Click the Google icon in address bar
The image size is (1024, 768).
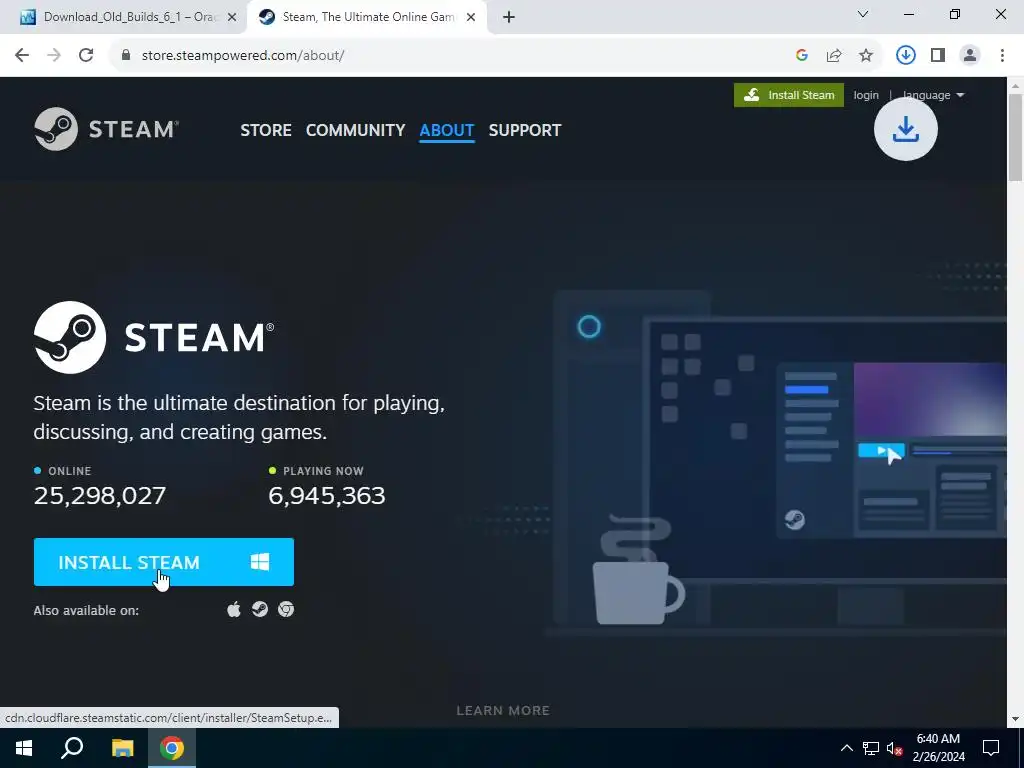pyautogui.click(x=802, y=56)
